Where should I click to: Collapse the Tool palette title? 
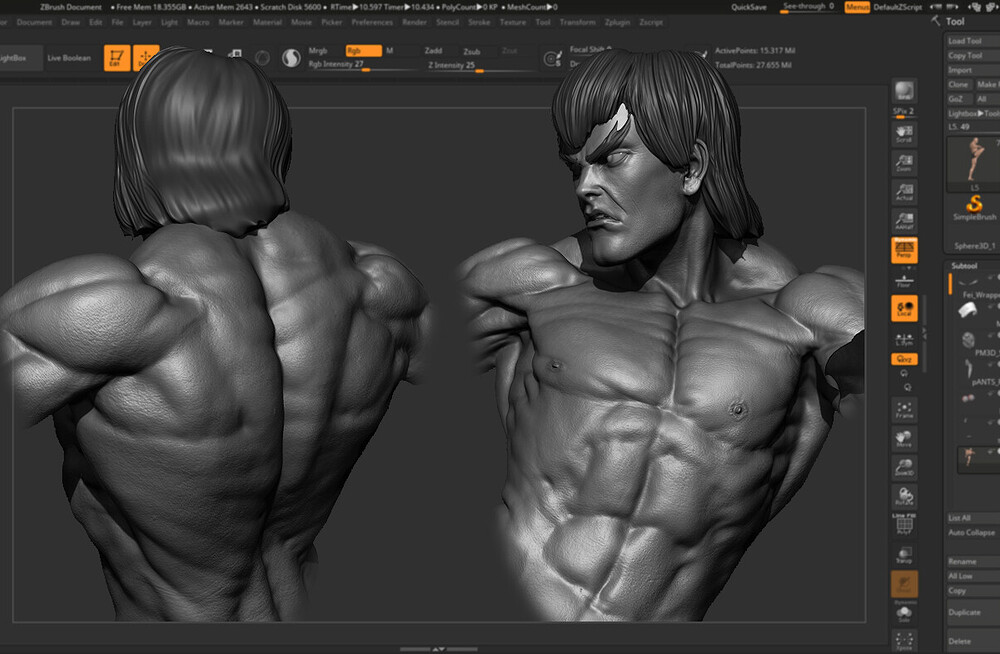point(955,21)
